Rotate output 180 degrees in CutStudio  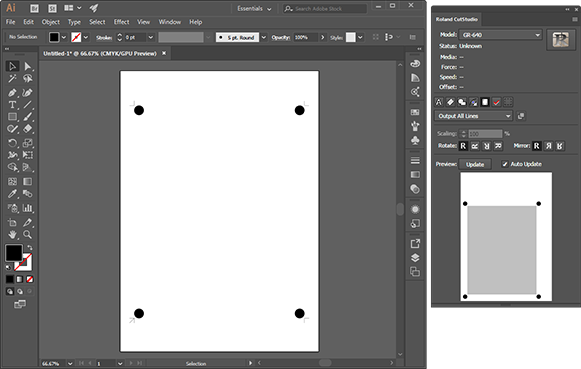tap(487, 146)
